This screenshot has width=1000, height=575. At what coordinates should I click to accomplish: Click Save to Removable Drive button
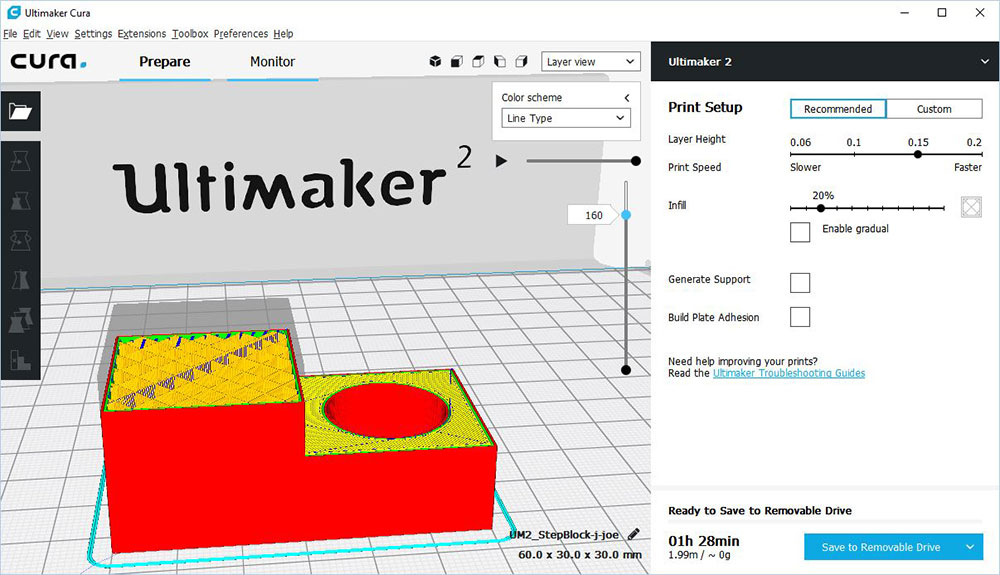[881, 547]
